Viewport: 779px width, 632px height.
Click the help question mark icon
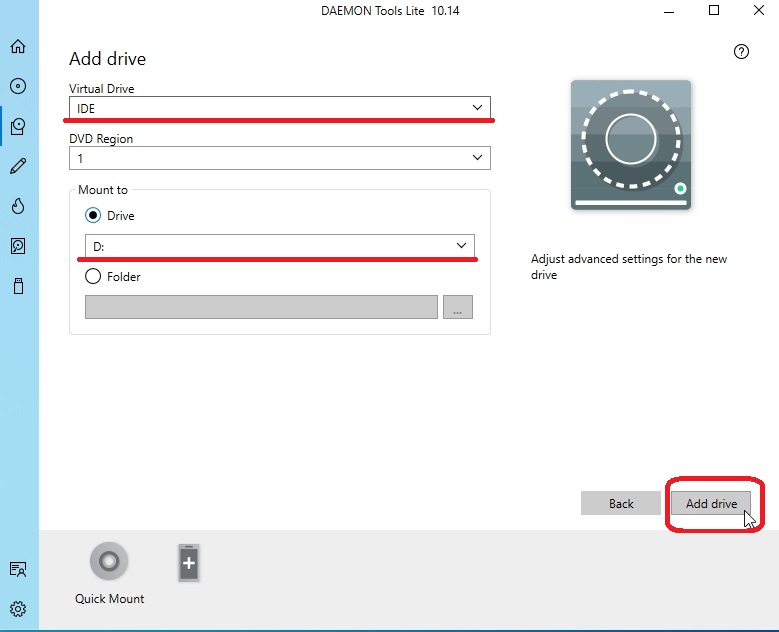coord(741,52)
